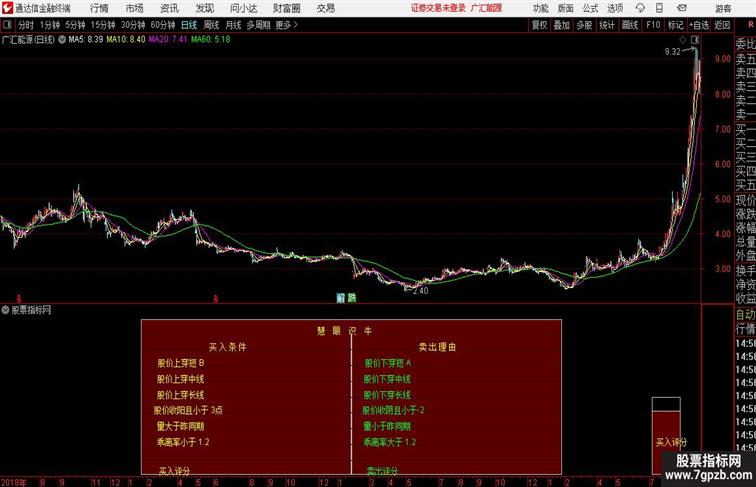Switch to the 30分钟 period tab
756x487 pixels.
[133, 25]
